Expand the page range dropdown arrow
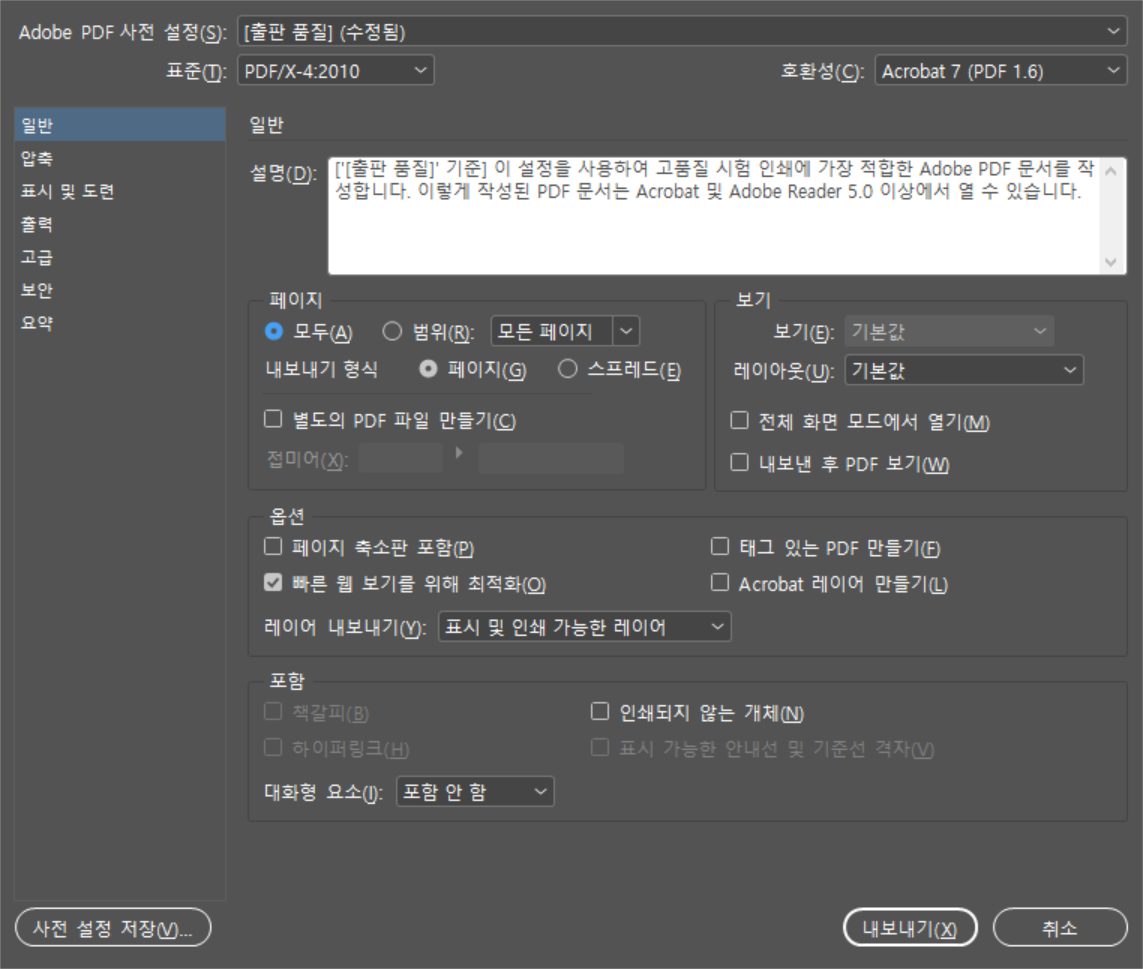Viewport: 1143px width, 969px height. click(626, 332)
